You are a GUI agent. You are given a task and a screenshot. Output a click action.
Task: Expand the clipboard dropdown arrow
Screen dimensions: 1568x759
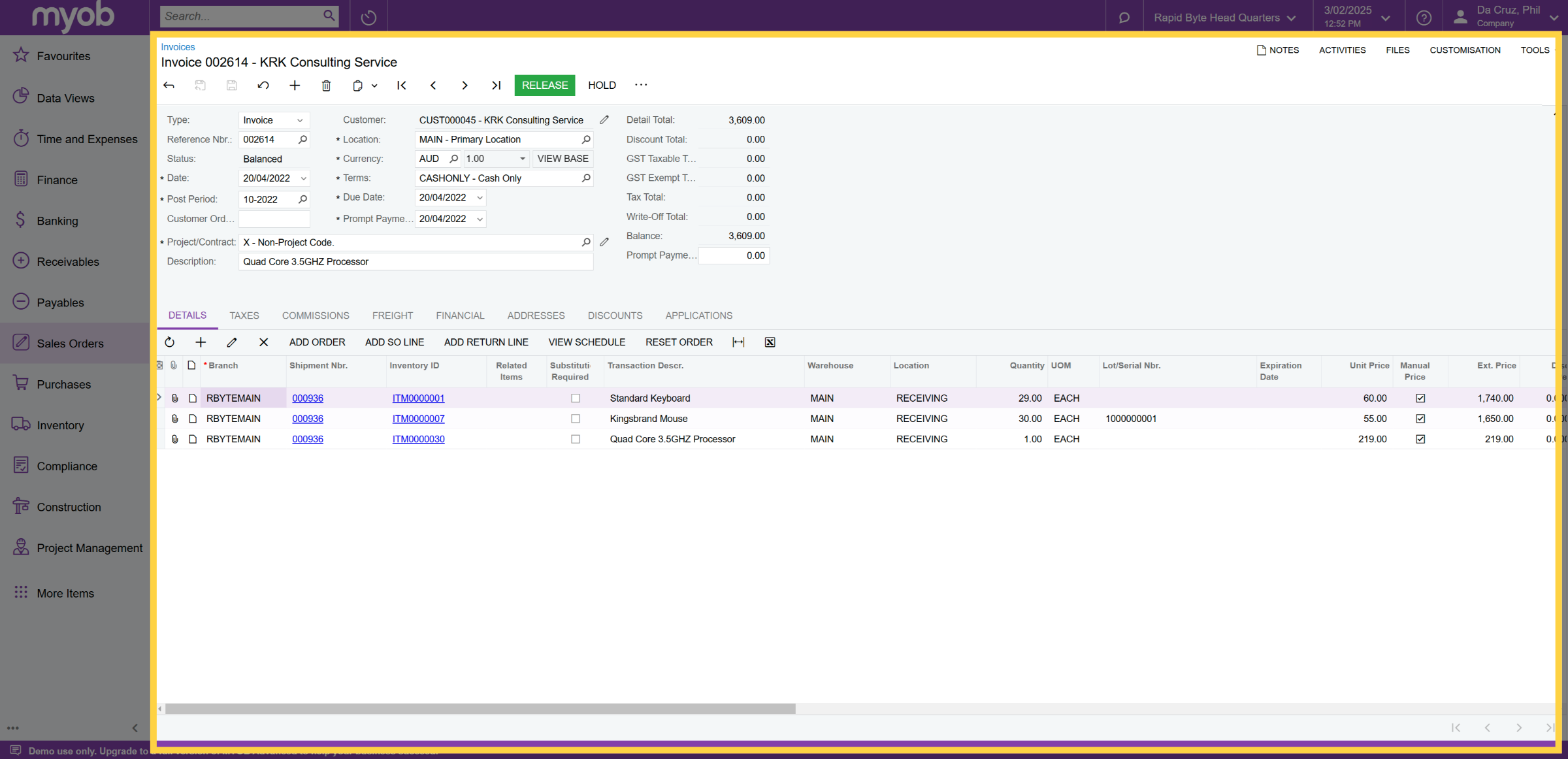point(374,86)
